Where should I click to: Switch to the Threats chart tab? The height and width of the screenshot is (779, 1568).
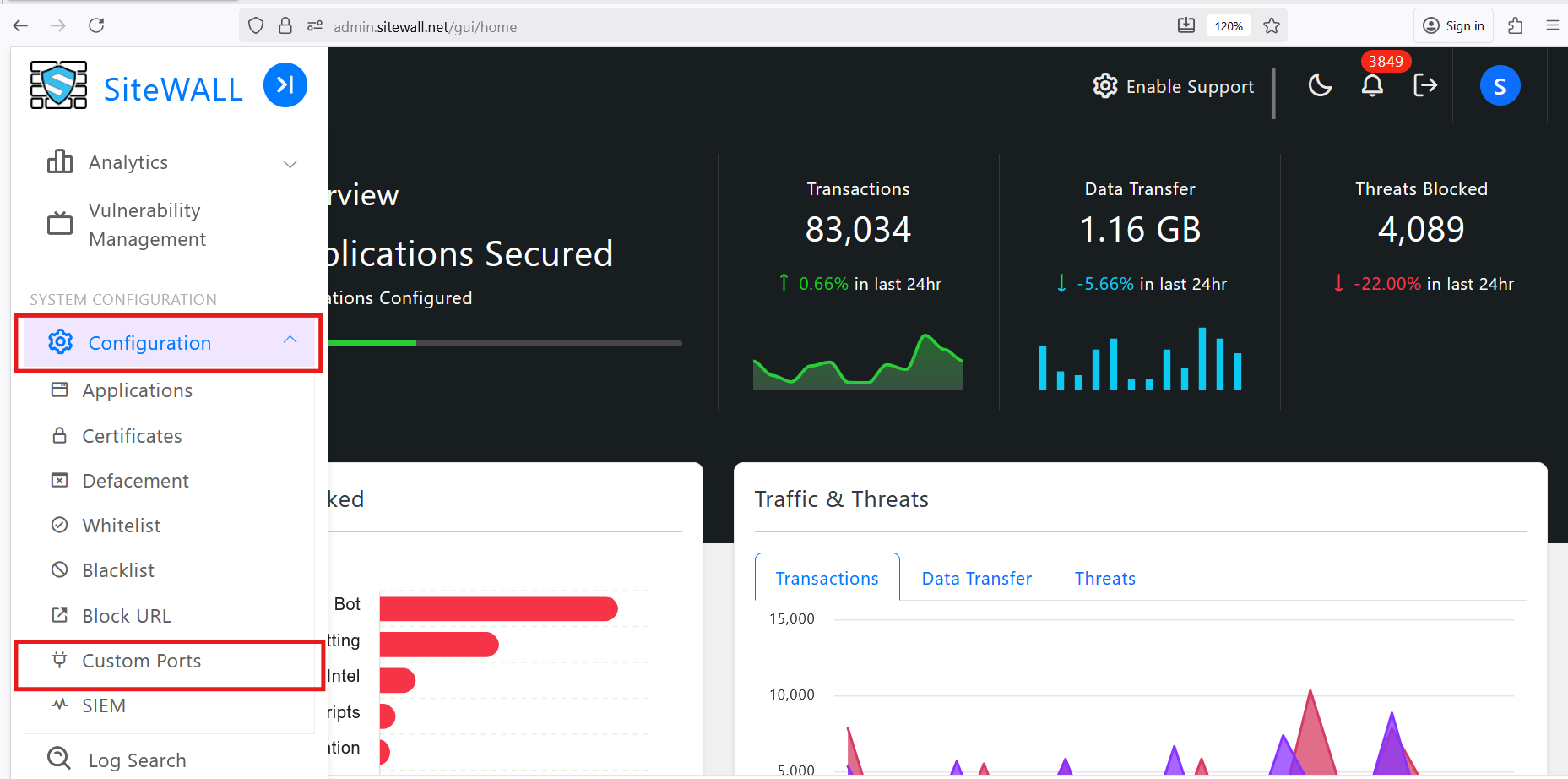click(x=1104, y=579)
